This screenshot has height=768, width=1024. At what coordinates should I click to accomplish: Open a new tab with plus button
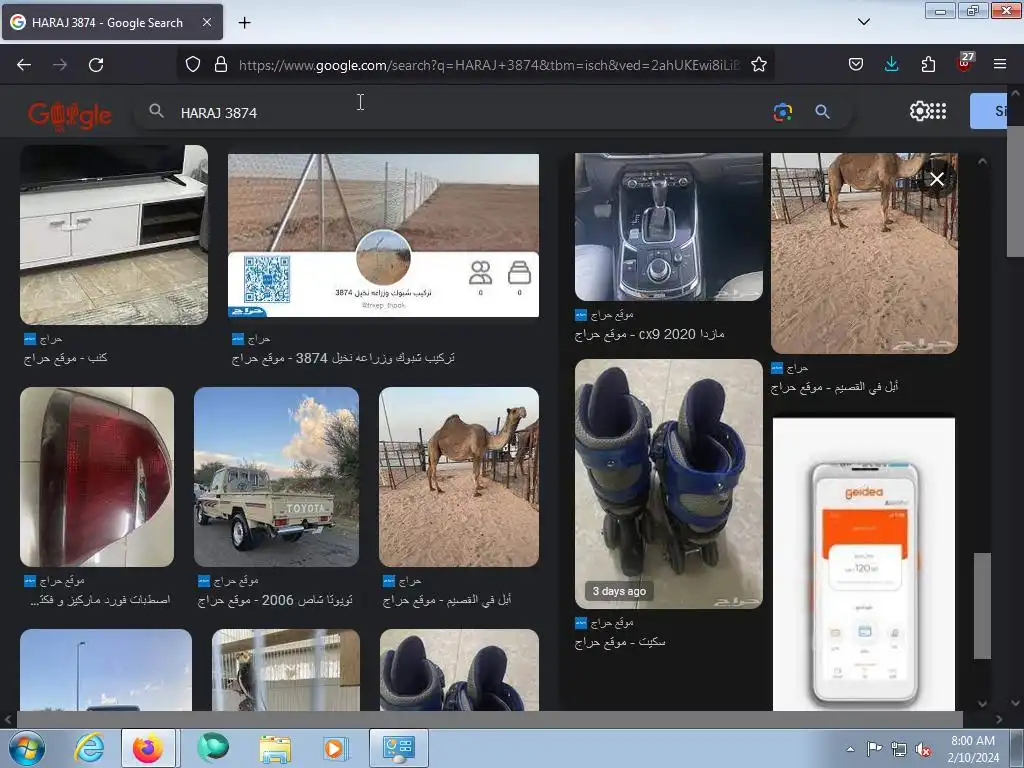coord(244,23)
